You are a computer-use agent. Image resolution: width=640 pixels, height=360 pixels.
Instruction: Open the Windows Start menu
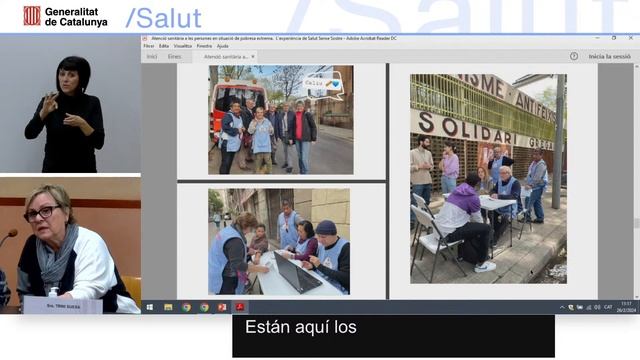pos(150,307)
